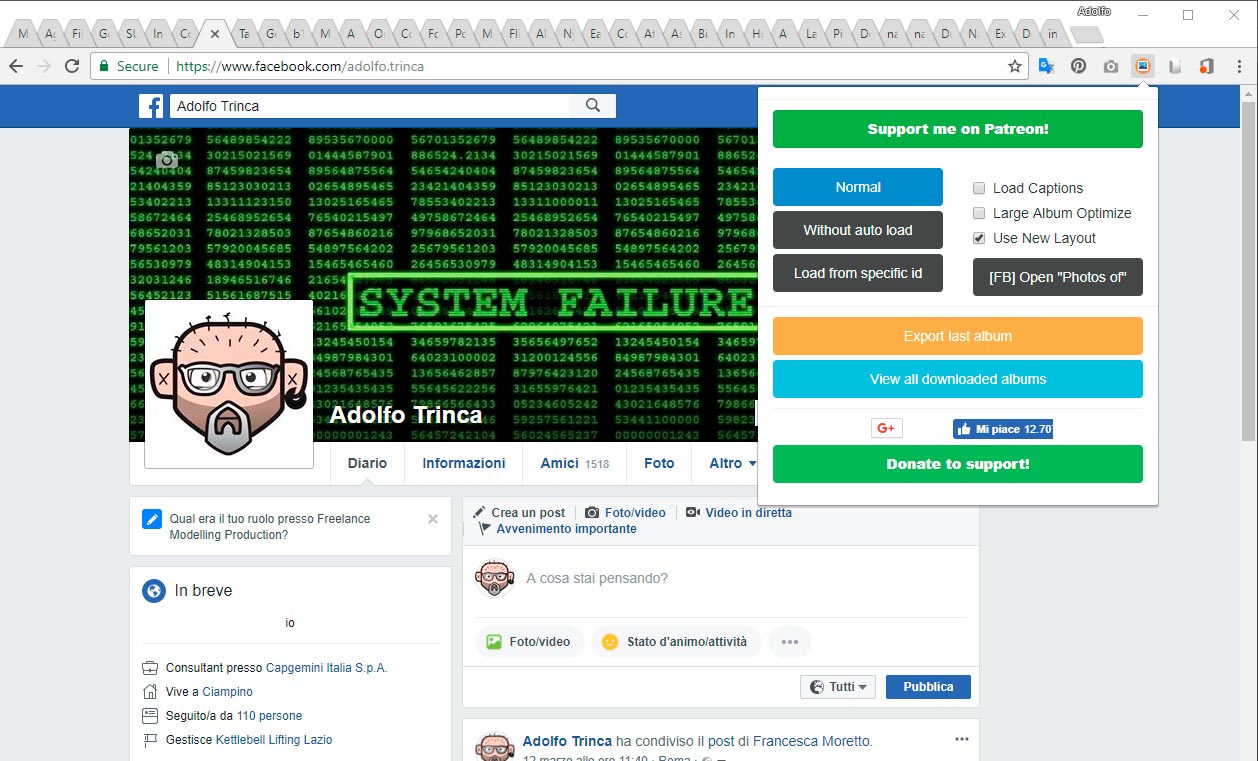Open the Informazioni profile tab

coord(464,463)
